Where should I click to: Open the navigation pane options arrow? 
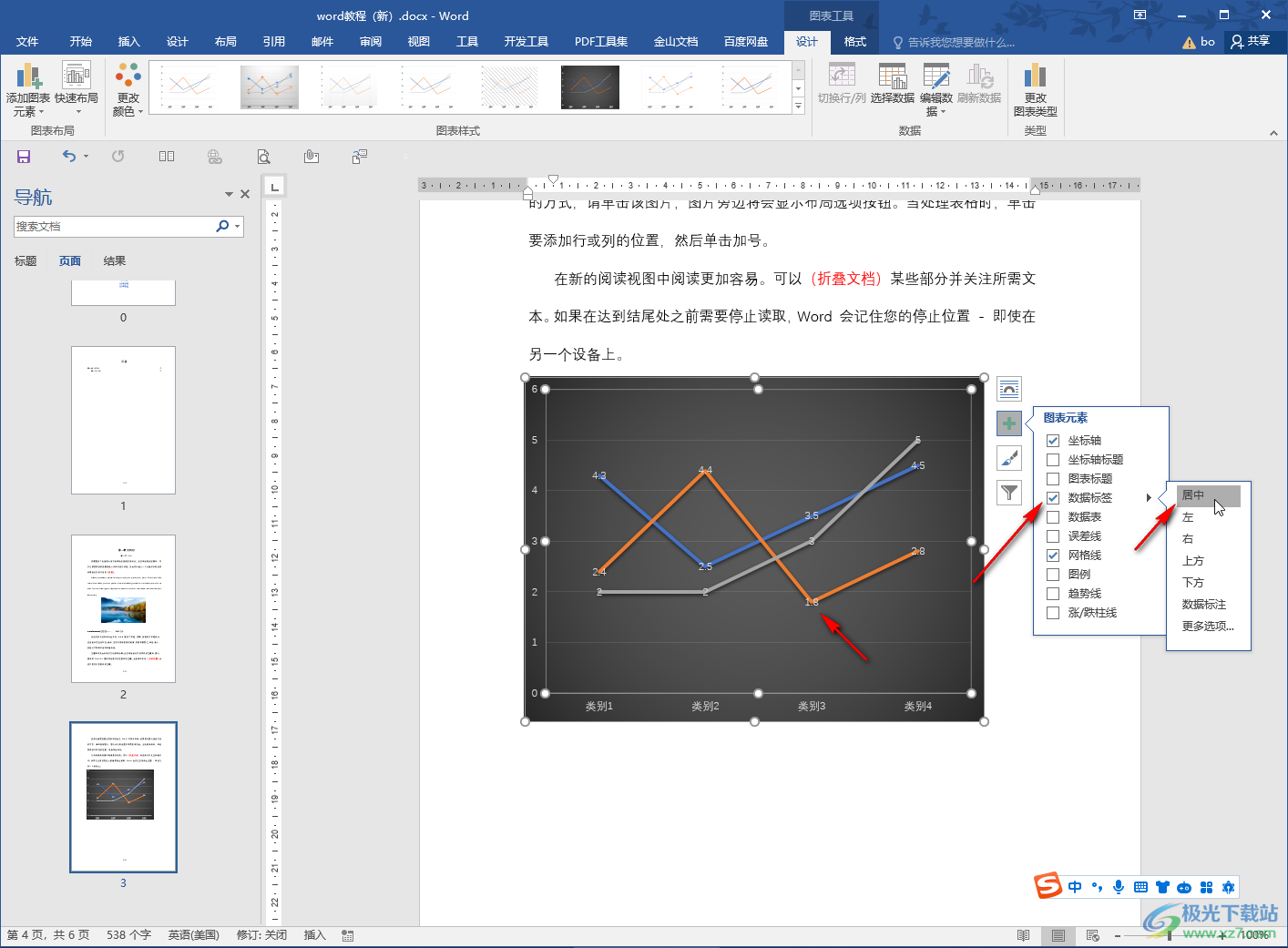click(229, 194)
